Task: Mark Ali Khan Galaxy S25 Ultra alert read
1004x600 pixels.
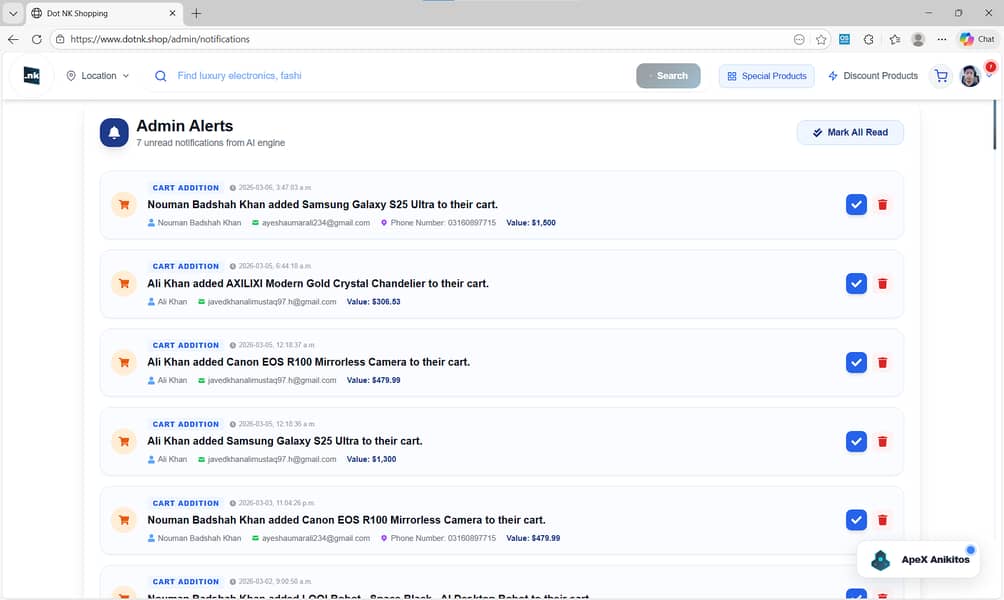Action: point(856,441)
